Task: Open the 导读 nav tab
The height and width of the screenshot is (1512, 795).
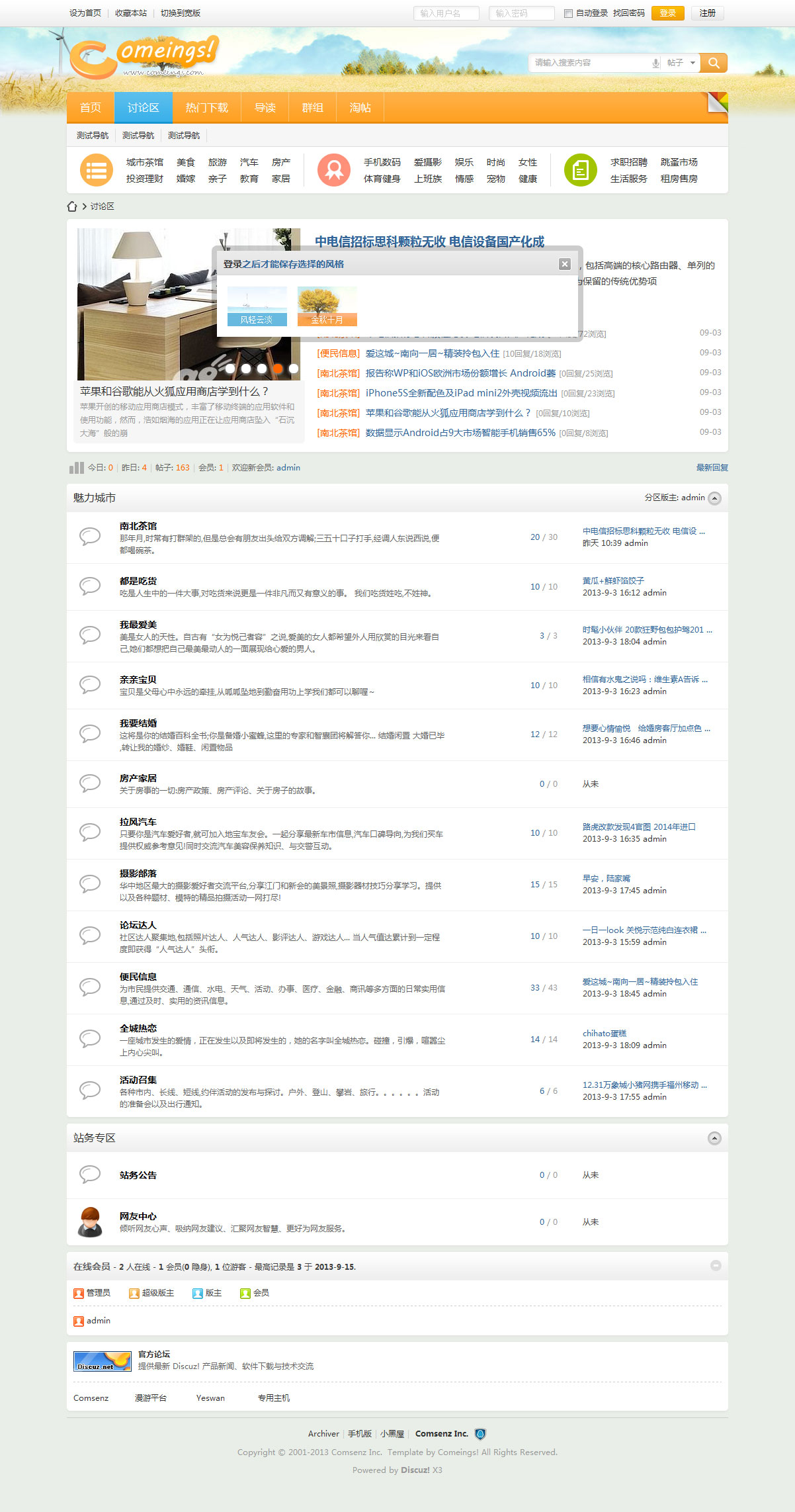Action: (265, 108)
